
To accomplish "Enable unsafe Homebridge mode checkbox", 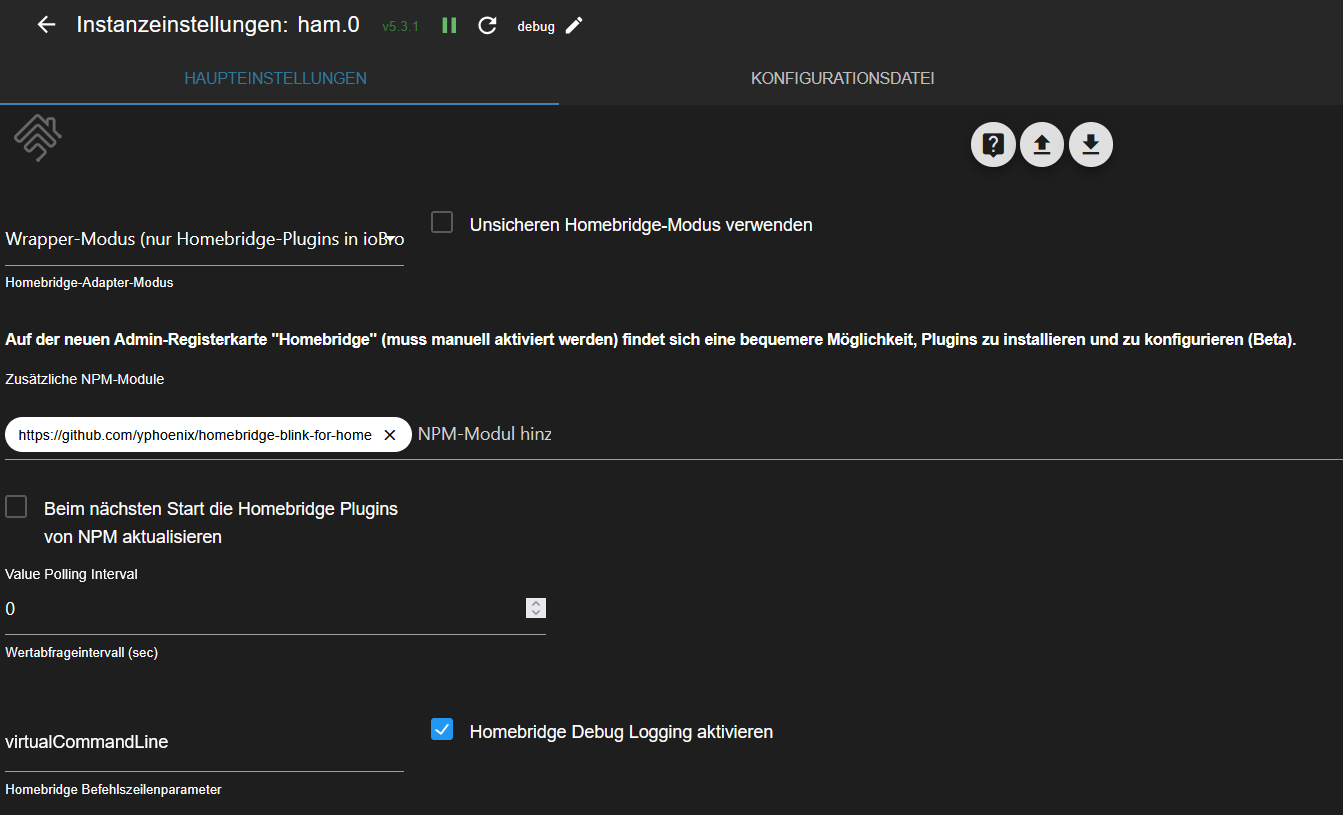I will (x=442, y=223).
